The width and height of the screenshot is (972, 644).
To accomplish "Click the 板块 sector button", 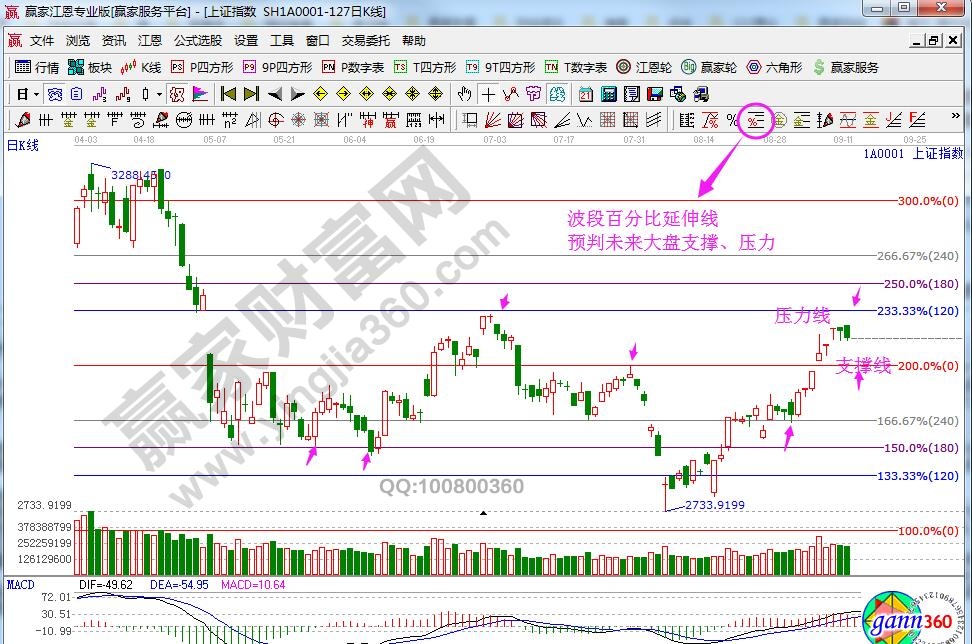I will pyautogui.click(x=90, y=67).
